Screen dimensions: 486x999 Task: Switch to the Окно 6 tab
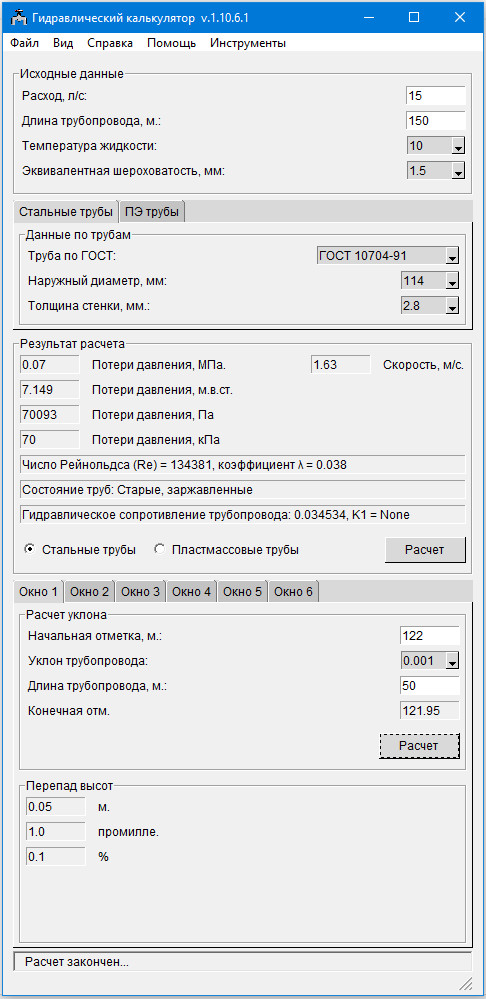pyautogui.click(x=294, y=592)
